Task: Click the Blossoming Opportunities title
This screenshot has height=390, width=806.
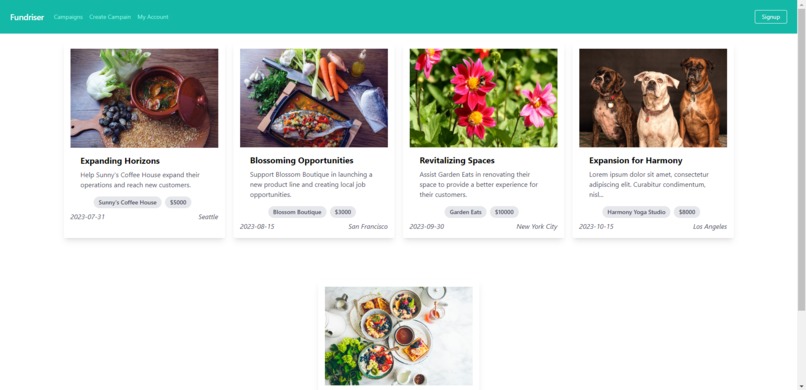Action: [x=302, y=161]
